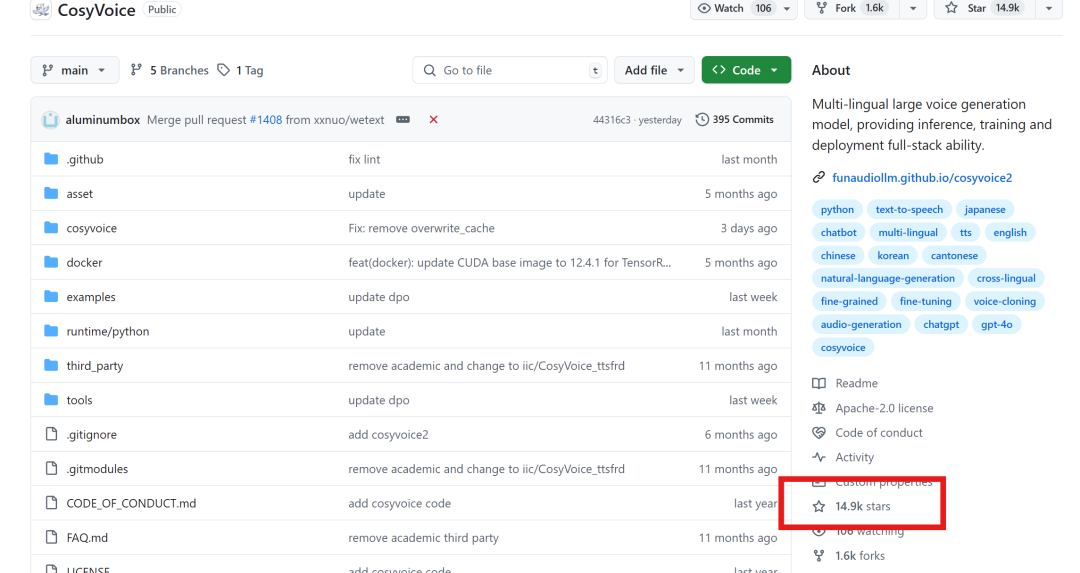The height and width of the screenshot is (573, 1080).
Task: Click the Fork button
Action: [x=853, y=8]
